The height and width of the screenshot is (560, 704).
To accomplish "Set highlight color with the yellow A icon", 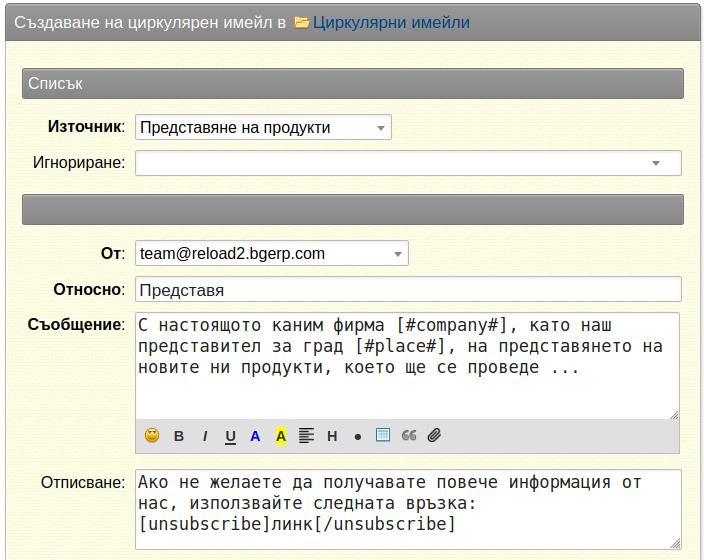I will (x=281, y=436).
